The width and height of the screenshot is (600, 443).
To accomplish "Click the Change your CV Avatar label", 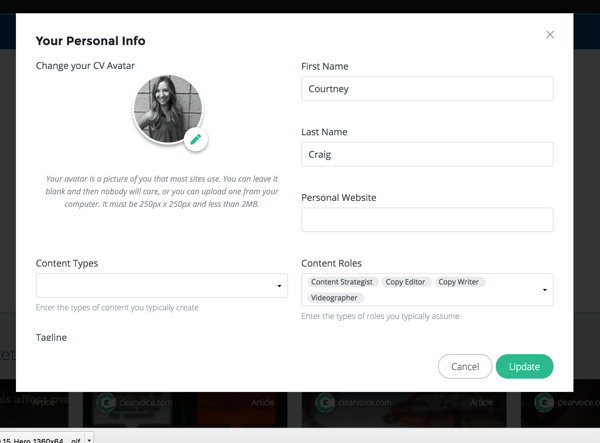I will (x=85, y=66).
